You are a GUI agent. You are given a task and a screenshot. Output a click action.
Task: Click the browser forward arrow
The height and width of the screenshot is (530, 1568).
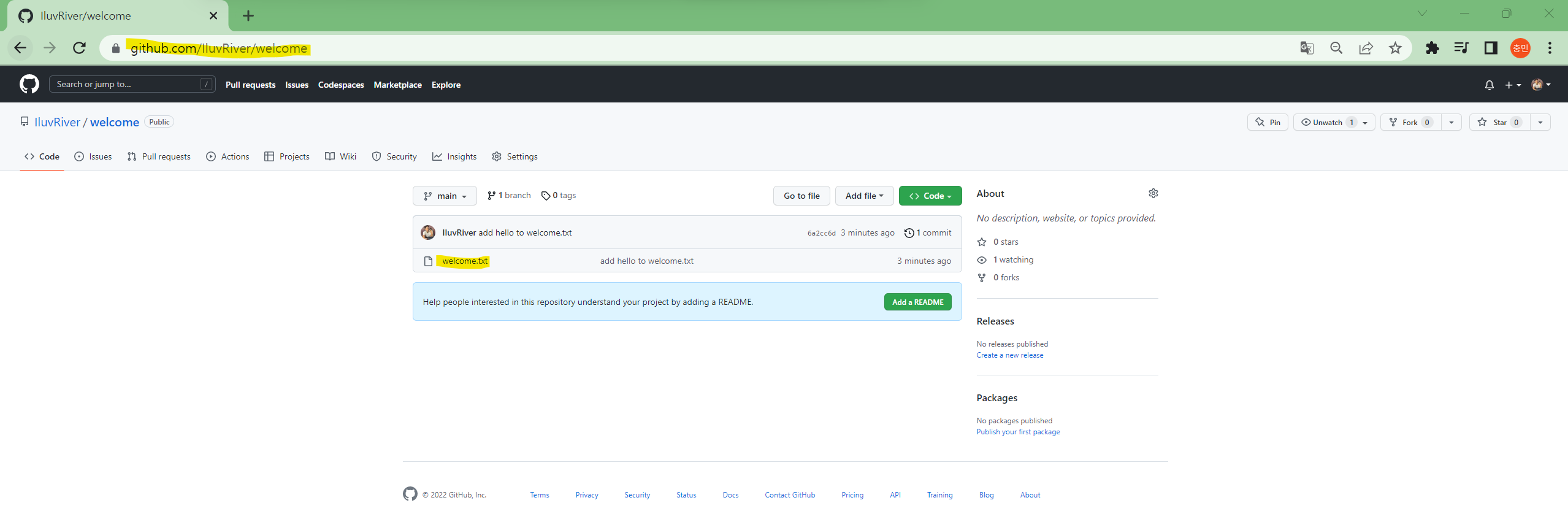point(50,48)
